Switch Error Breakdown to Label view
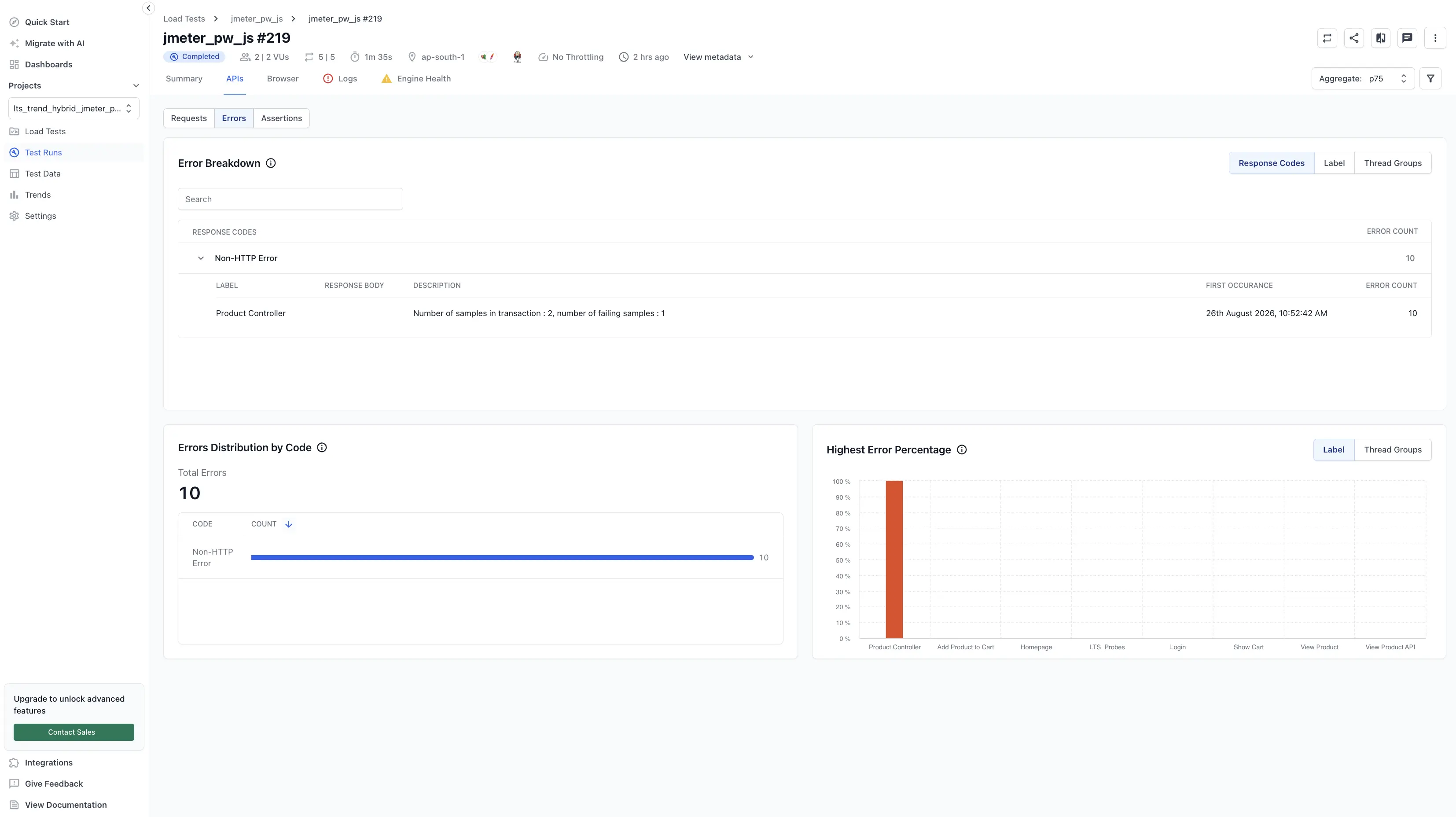The width and height of the screenshot is (1456, 817). [x=1334, y=163]
